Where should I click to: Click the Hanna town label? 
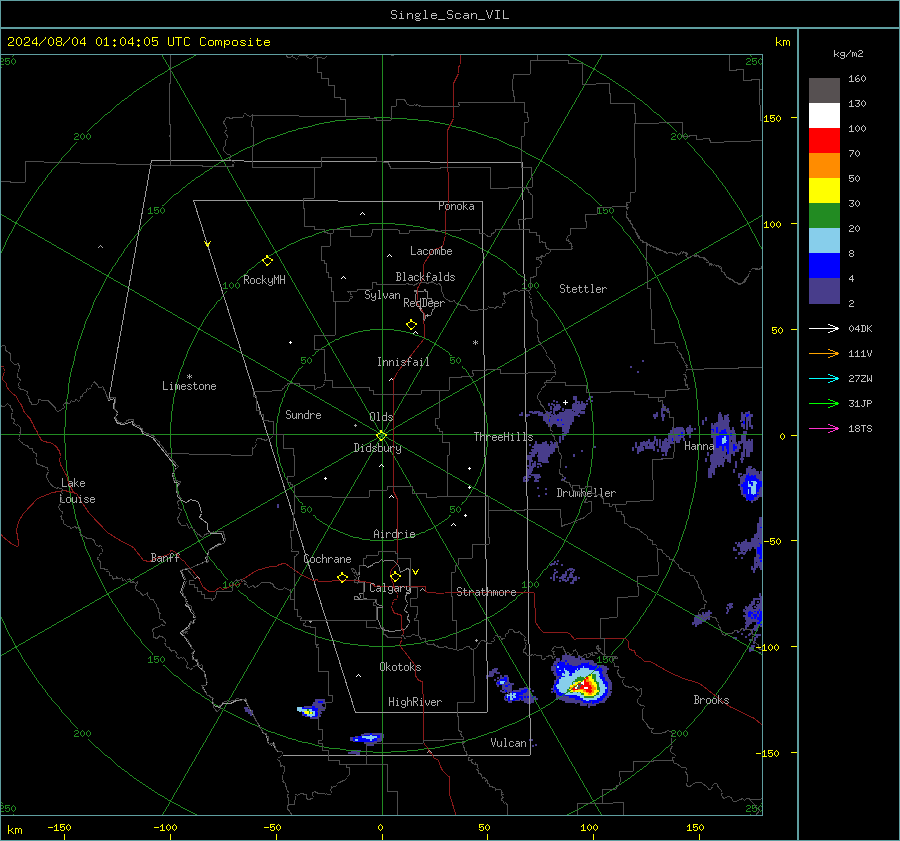pyautogui.click(x=699, y=446)
